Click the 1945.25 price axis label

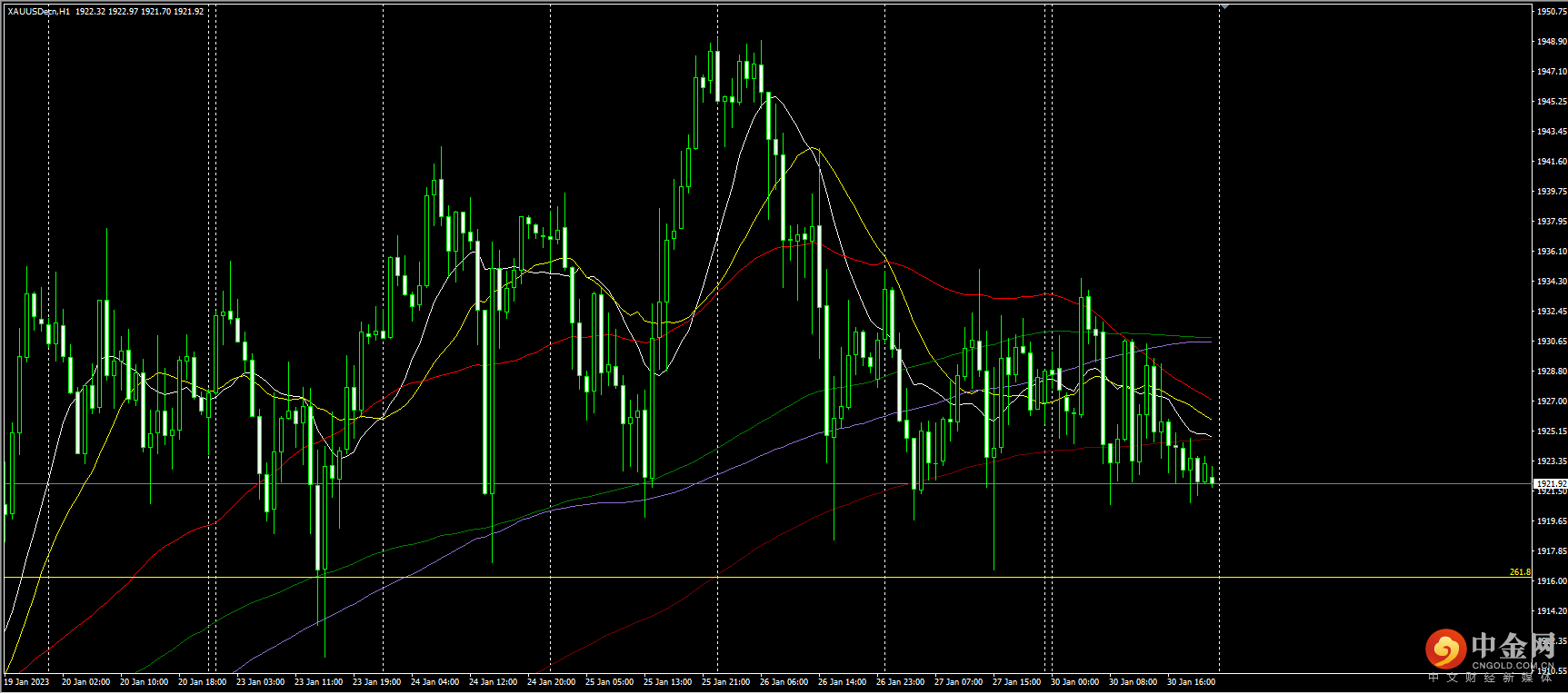tap(1552, 102)
